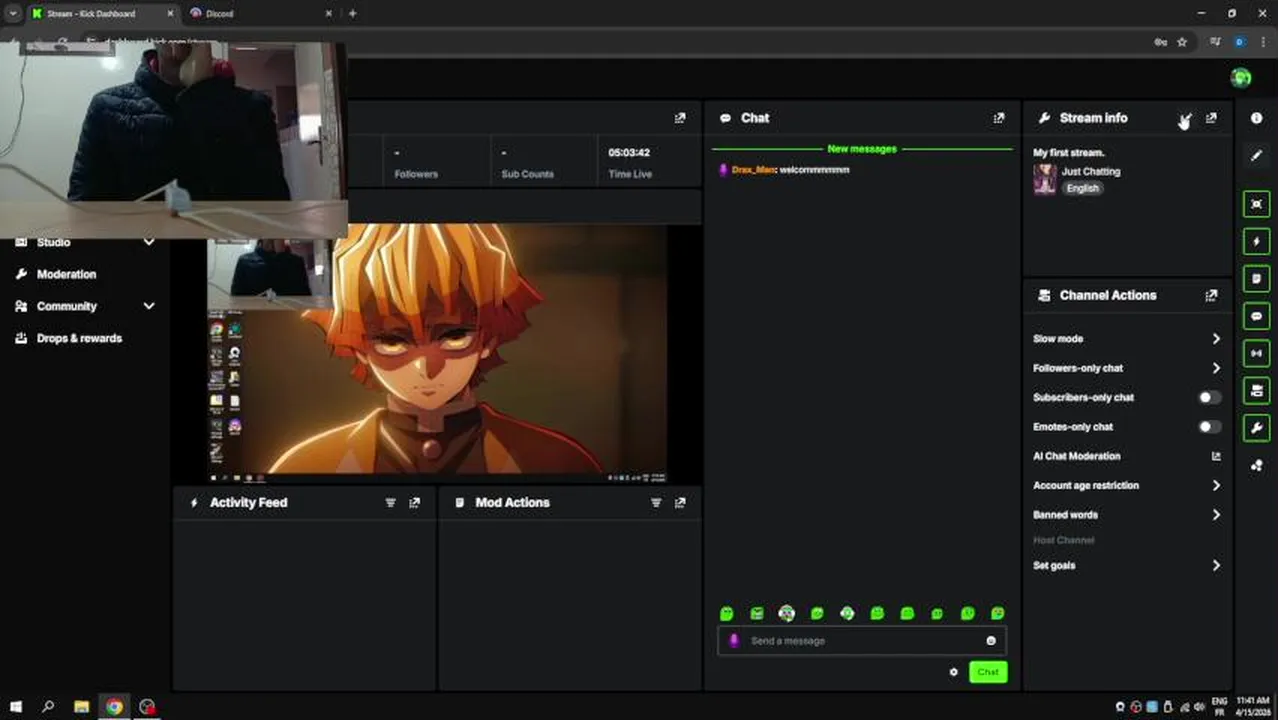The height and width of the screenshot is (720, 1278).
Task: Click the English language tag
Action: tap(1082, 188)
